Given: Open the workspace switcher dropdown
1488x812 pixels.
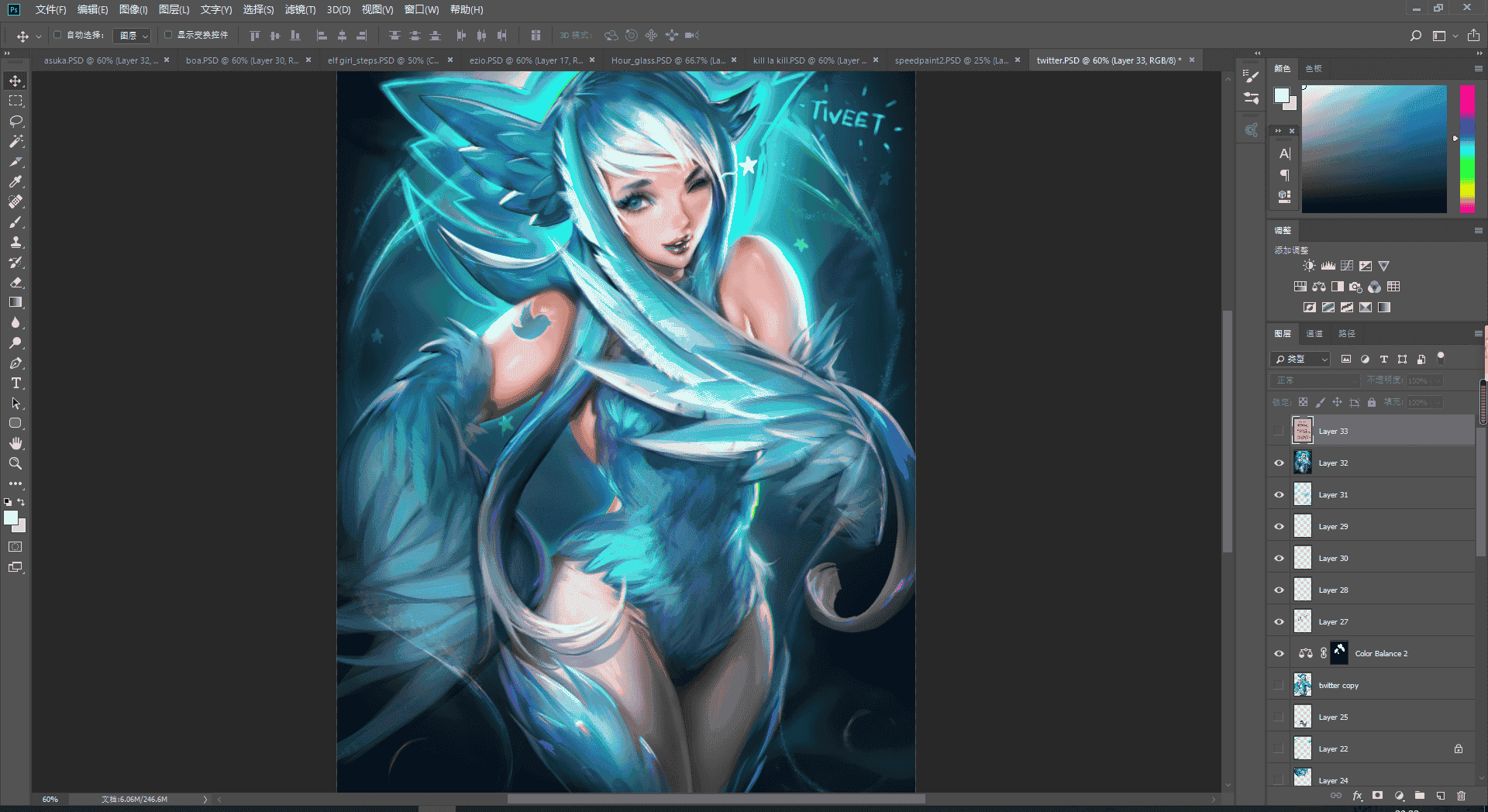Looking at the screenshot, I should [1444, 36].
